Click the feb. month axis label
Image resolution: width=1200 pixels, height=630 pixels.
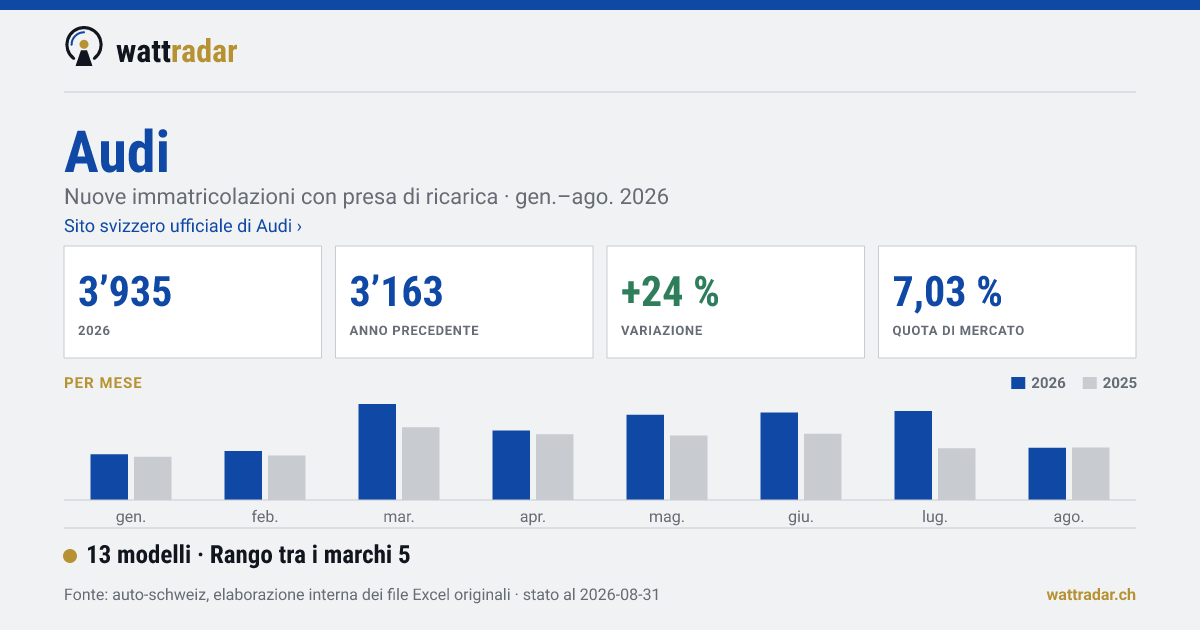point(265,517)
